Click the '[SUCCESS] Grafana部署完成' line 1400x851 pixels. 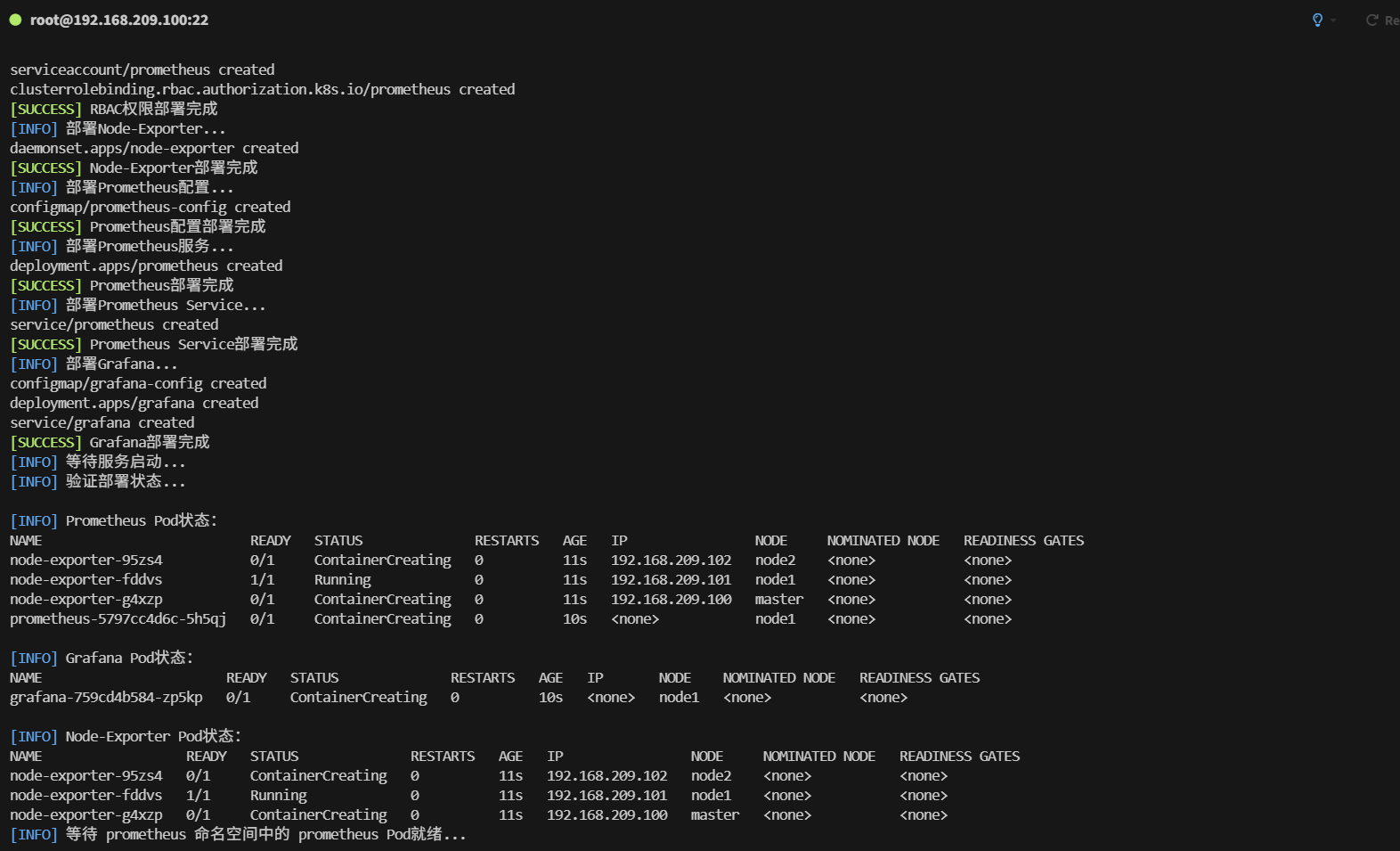(110, 442)
